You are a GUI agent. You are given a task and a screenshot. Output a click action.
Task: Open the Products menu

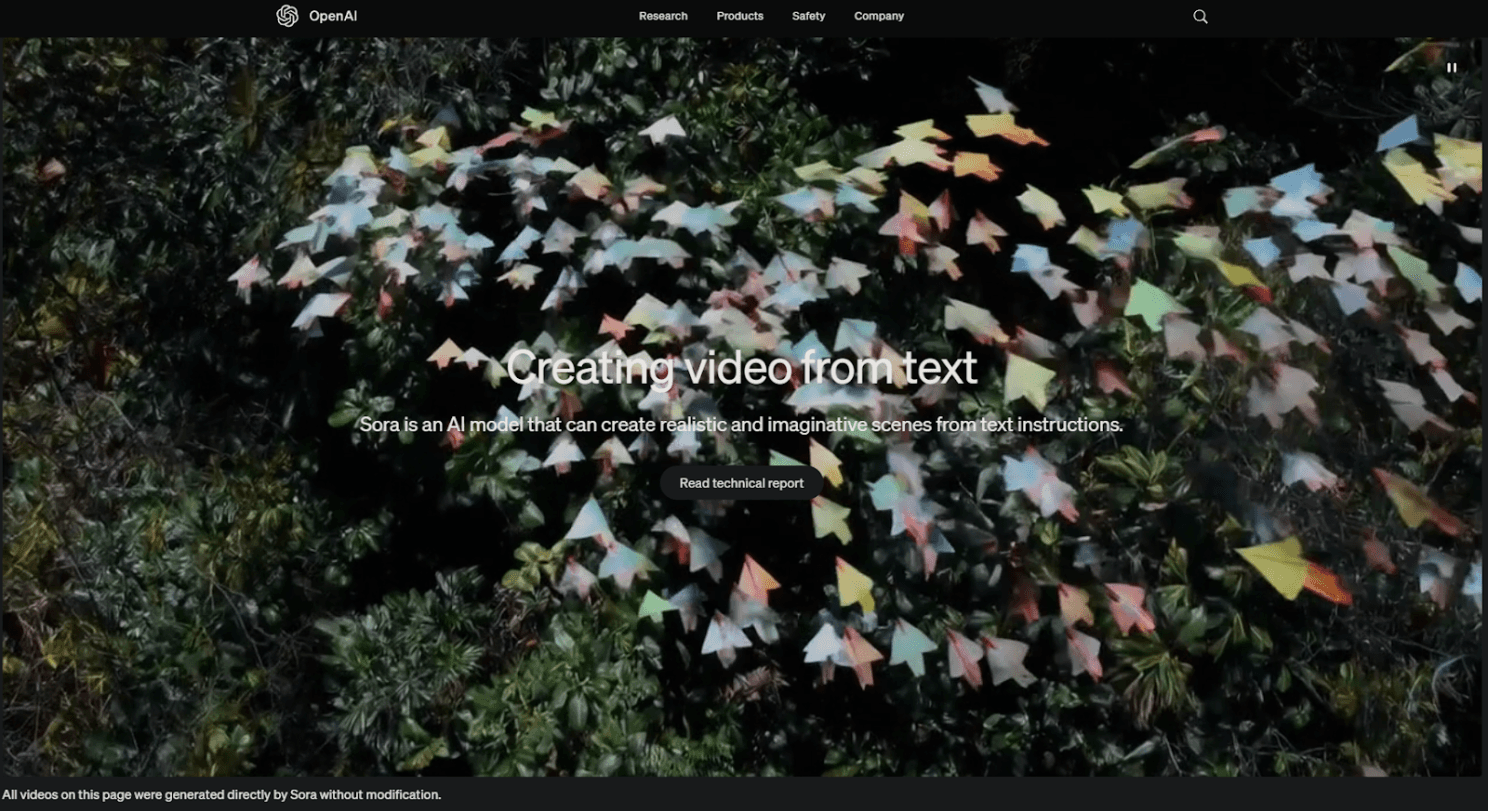(x=740, y=16)
